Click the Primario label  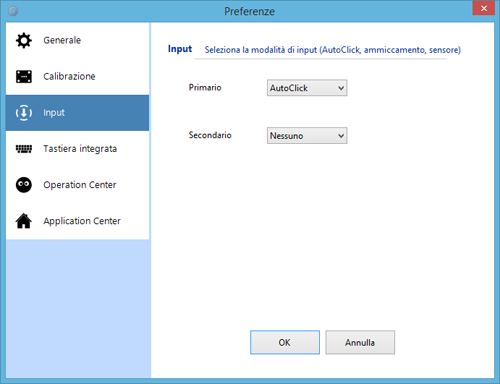point(205,87)
